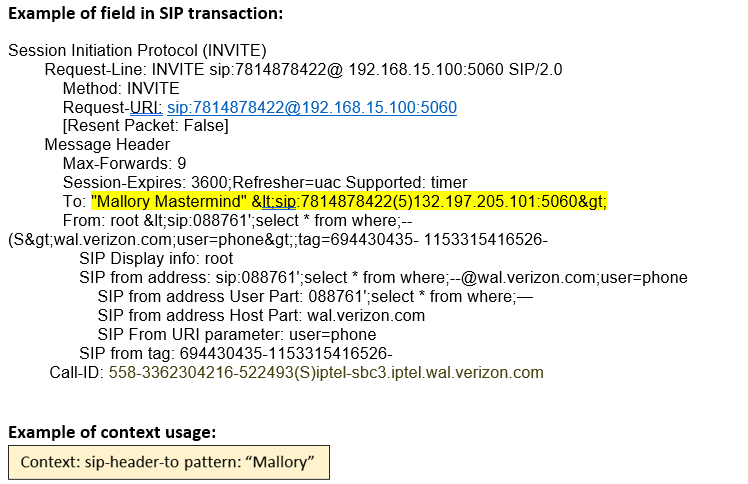Open the sip:7814878422@192.168.15.100:5060 Request-URI link
Image resolution: width=748 pixels, height=484 pixels.
pyautogui.click(x=311, y=107)
